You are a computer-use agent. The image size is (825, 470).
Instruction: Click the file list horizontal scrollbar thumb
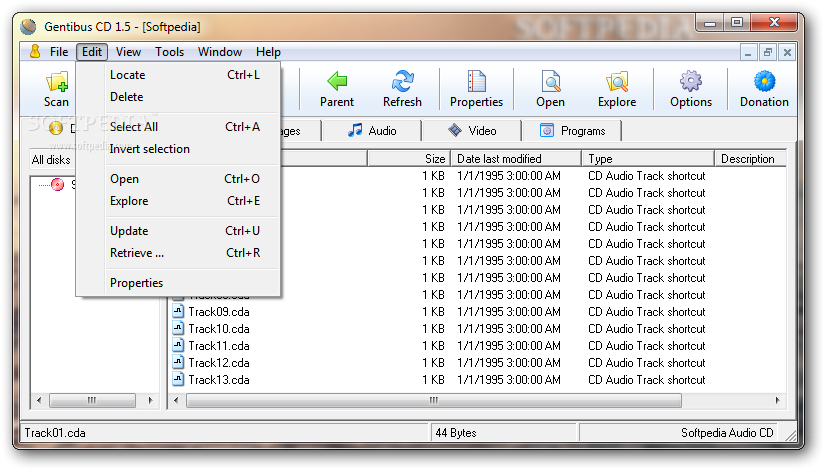[434, 400]
